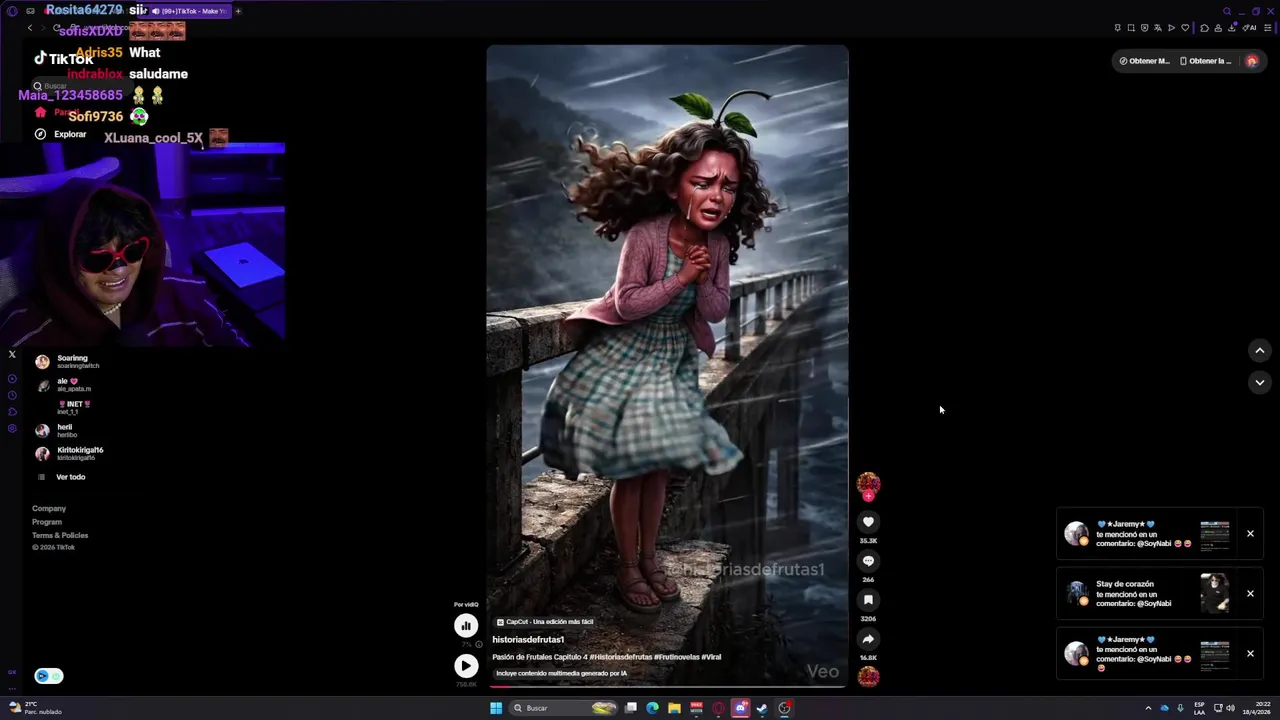Open Explorar in the TikTok sidebar

(61, 134)
